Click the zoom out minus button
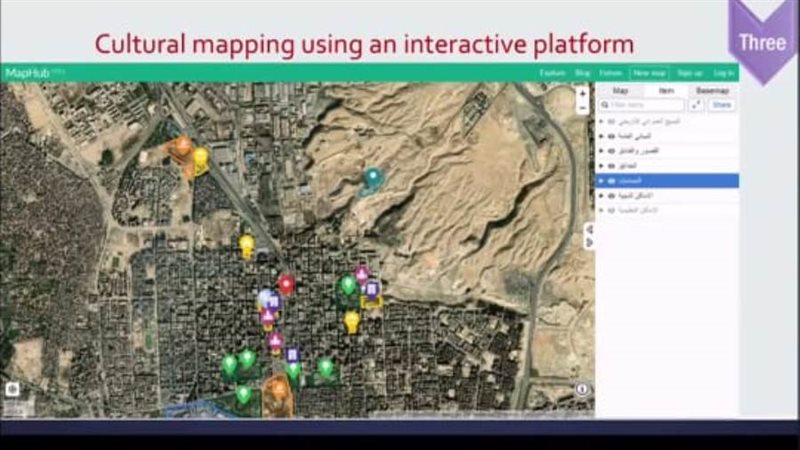The image size is (800, 450). (x=582, y=107)
